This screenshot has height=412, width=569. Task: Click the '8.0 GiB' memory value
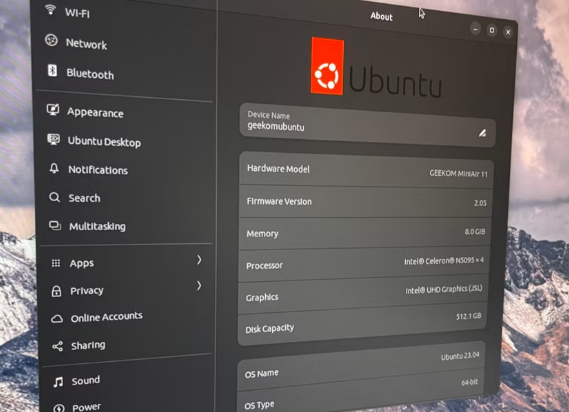475,232
